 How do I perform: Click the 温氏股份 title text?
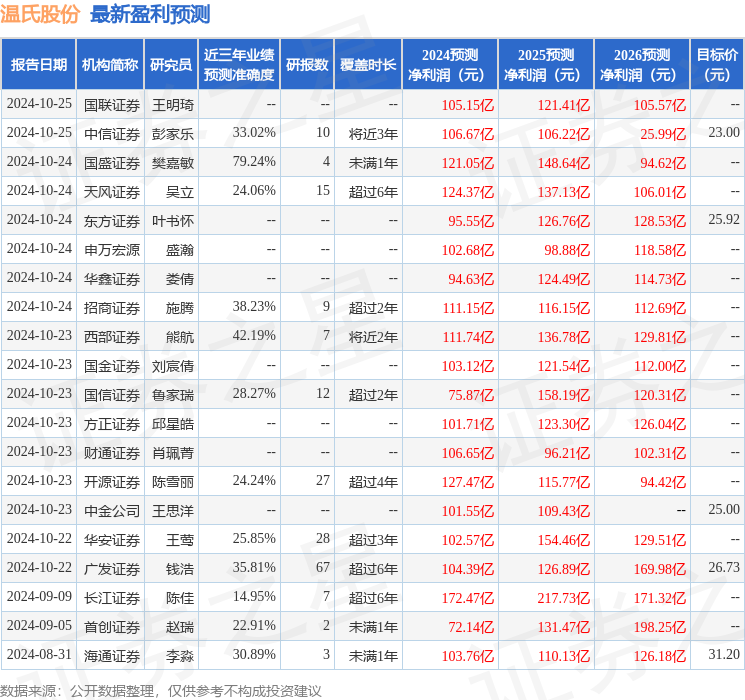[x=39, y=14]
